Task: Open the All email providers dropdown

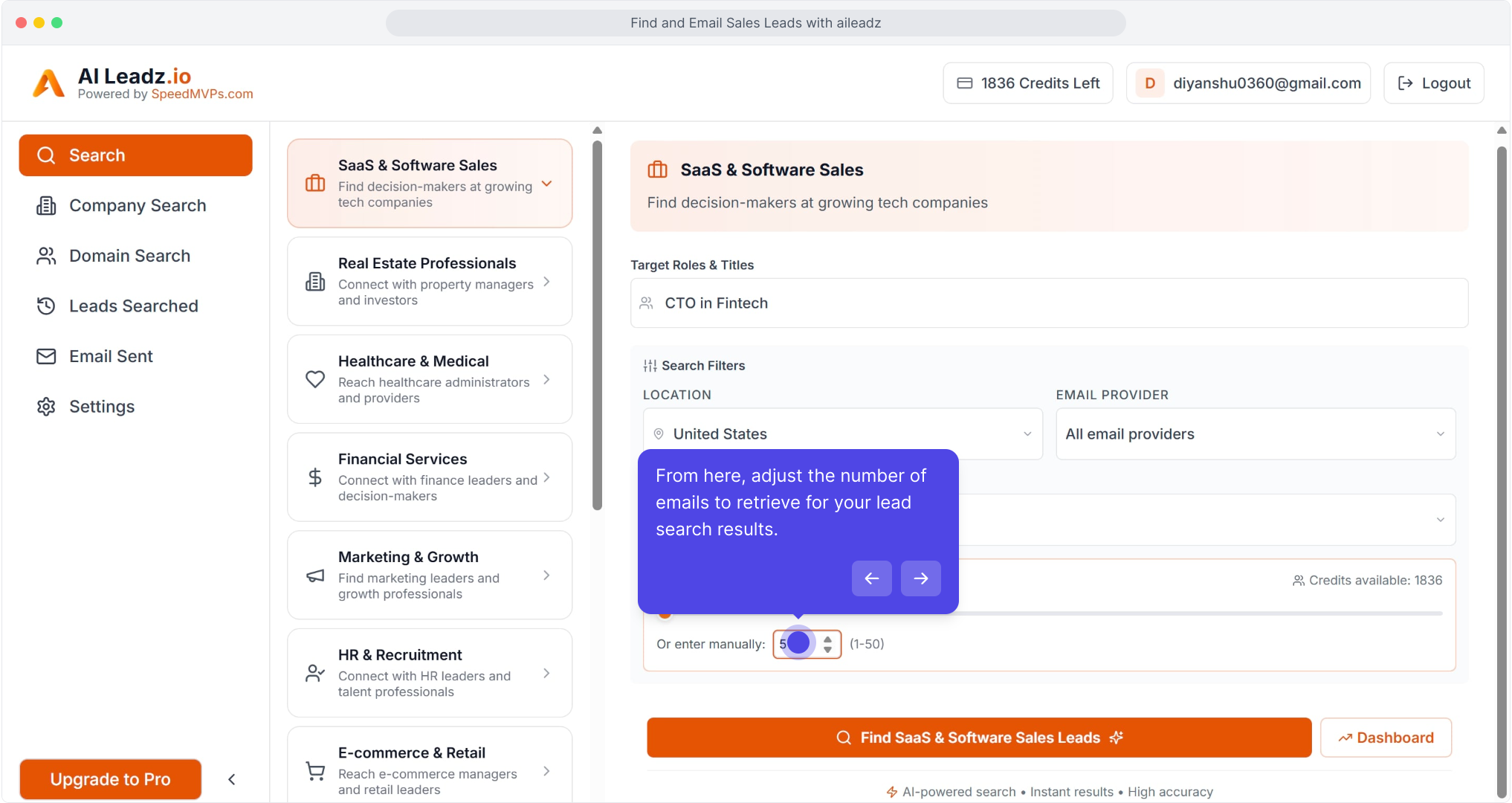Action: pyautogui.click(x=1255, y=433)
